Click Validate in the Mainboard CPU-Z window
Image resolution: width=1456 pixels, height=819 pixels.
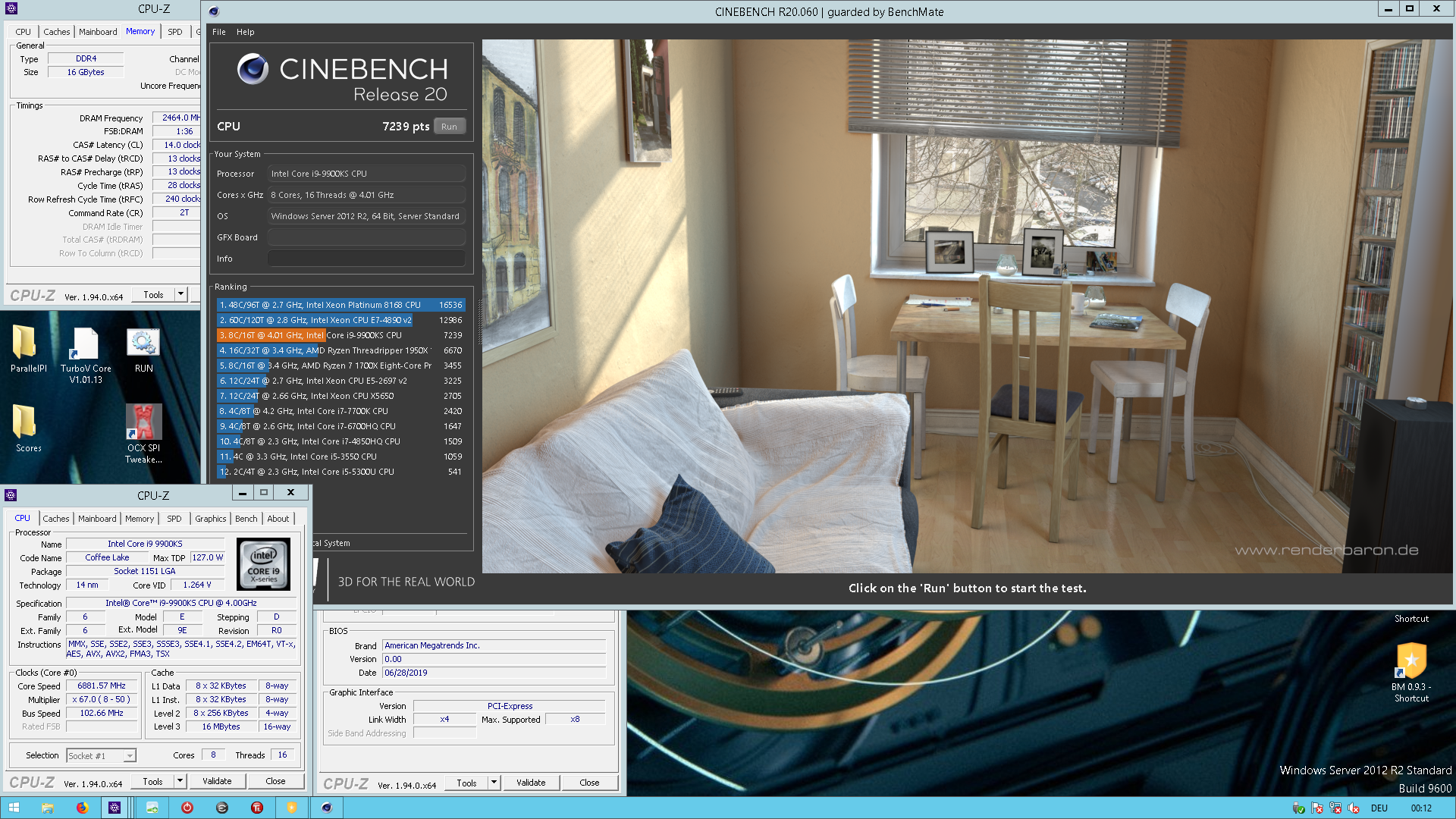tap(531, 783)
